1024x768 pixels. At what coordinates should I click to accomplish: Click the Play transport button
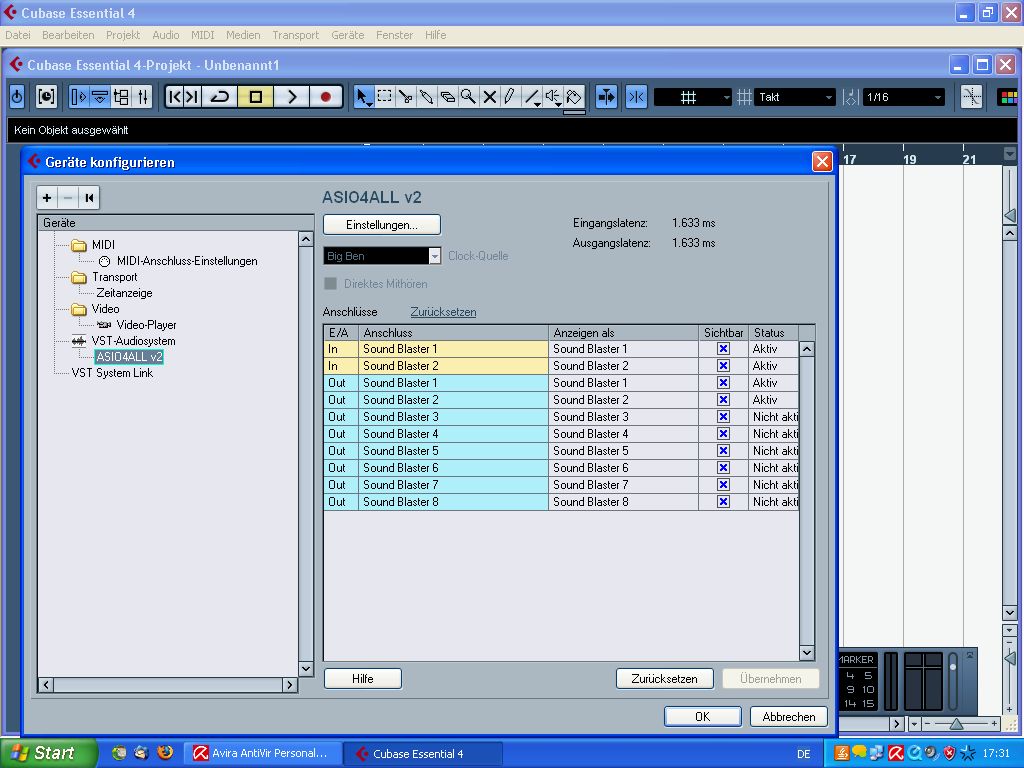[291, 97]
